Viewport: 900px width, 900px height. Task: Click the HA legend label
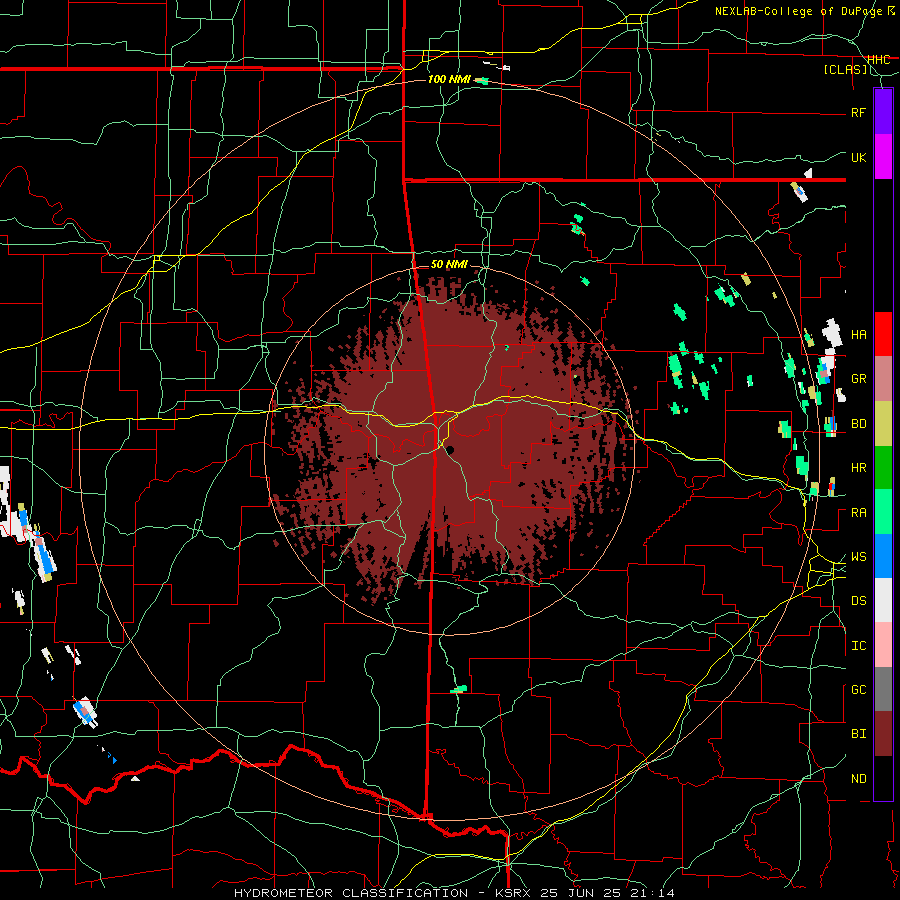[x=858, y=334]
